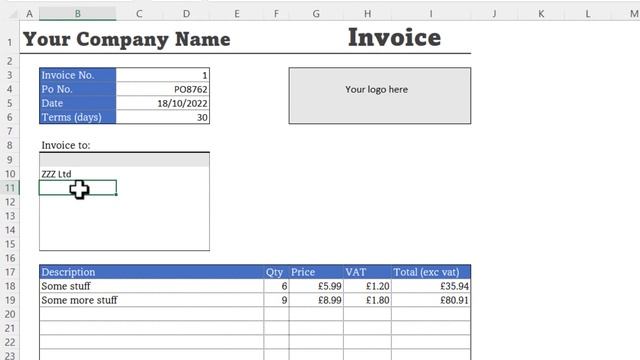Select column H header

click(367, 14)
